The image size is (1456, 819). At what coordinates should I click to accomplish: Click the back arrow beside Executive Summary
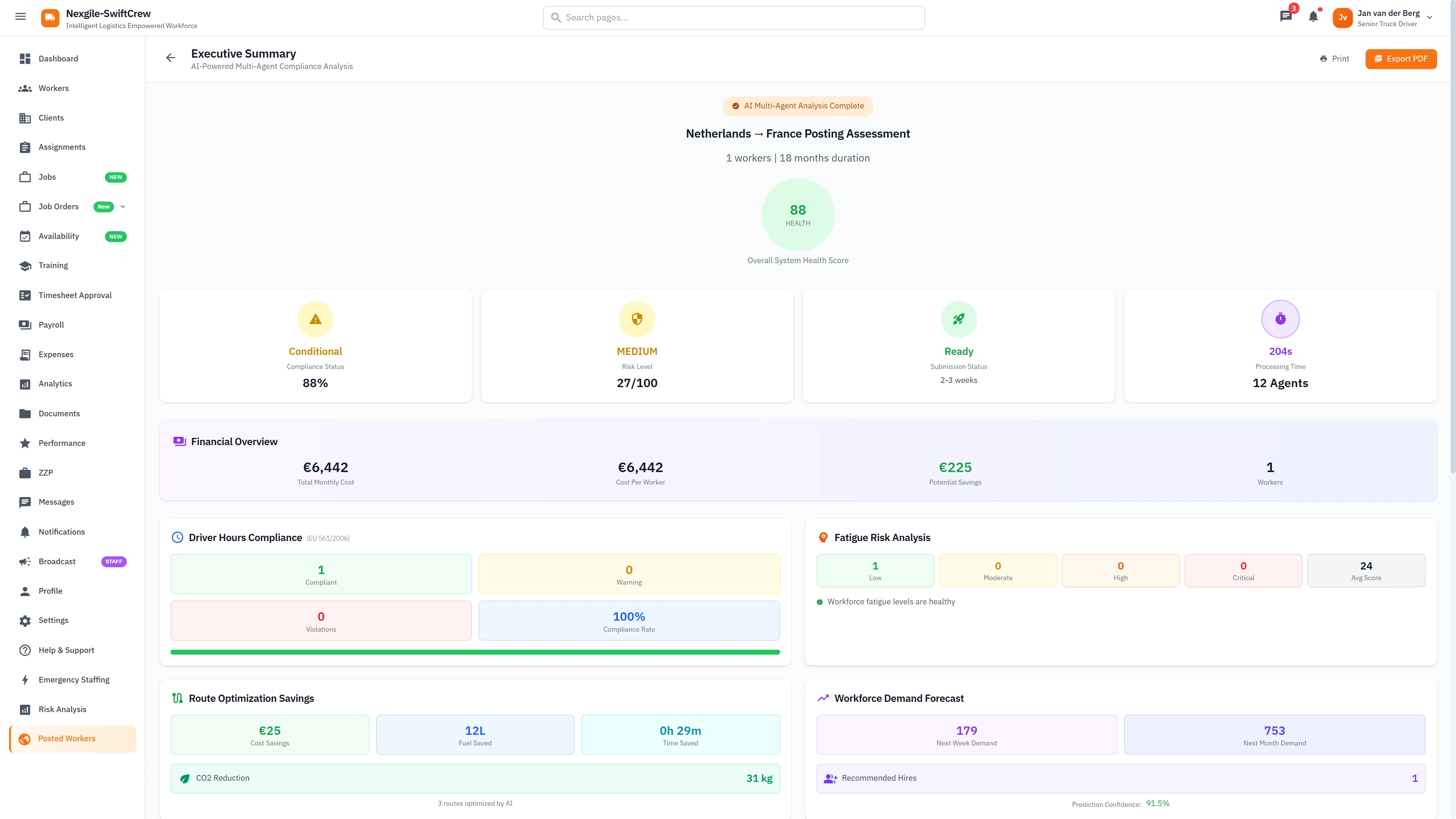coord(171,58)
